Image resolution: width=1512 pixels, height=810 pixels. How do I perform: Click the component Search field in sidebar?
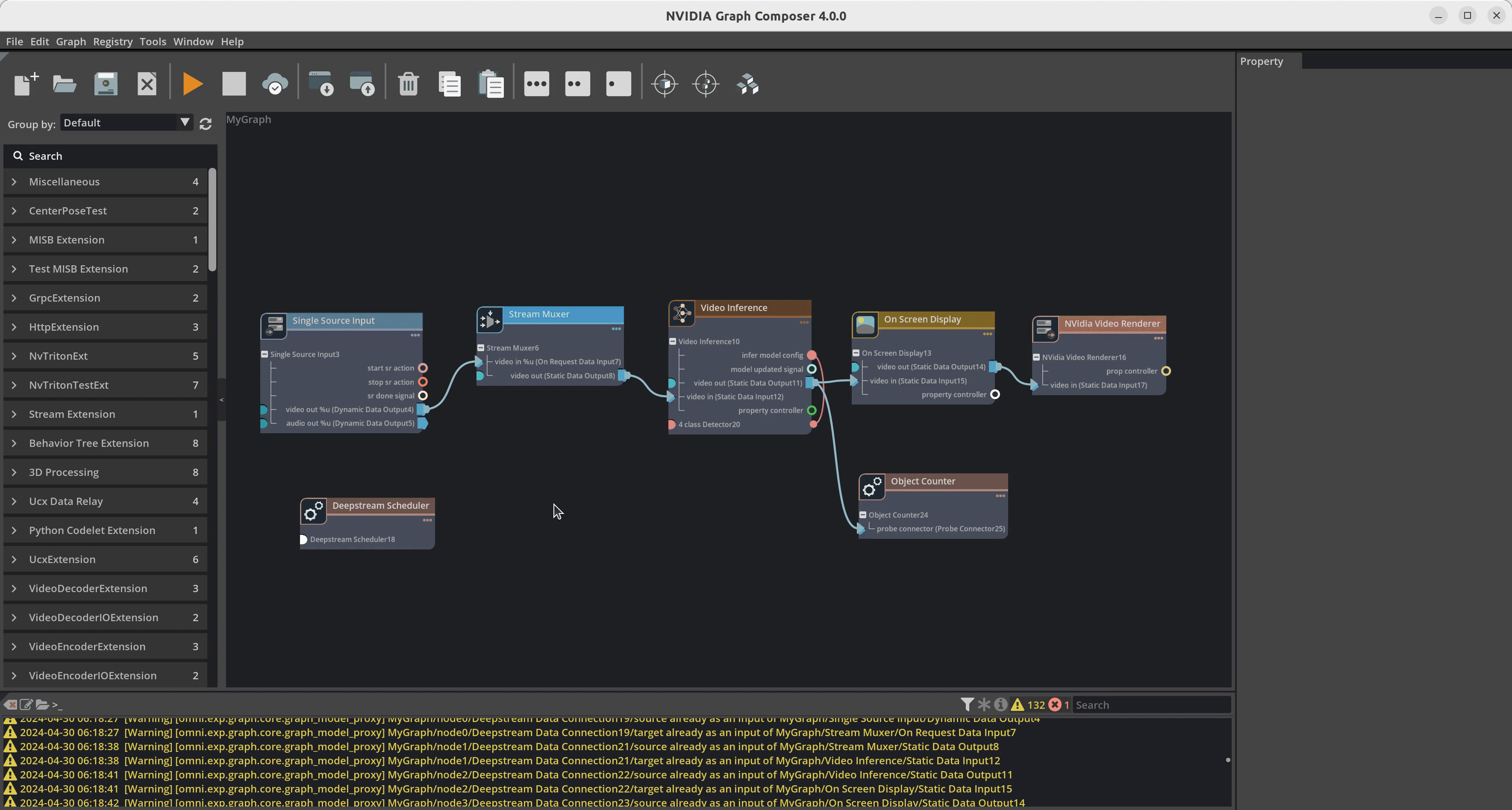click(110, 156)
